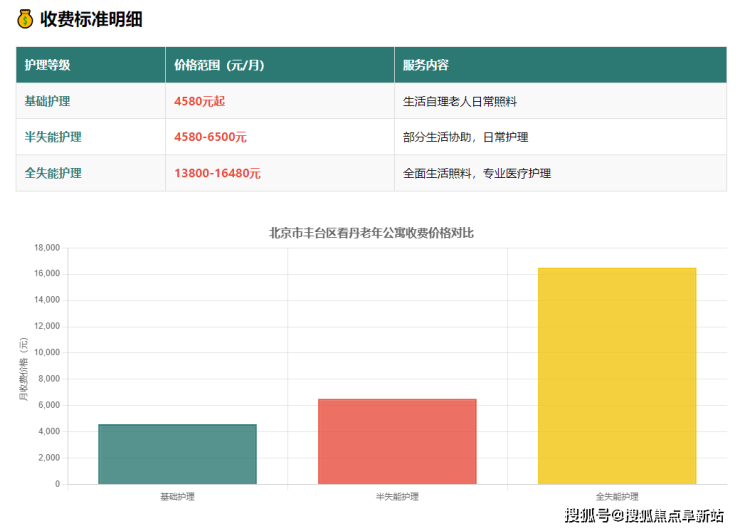The width and height of the screenshot is (740, 531).
Task: Click the 4580-6500元 price cell
Action: click(x=210, y=137)
